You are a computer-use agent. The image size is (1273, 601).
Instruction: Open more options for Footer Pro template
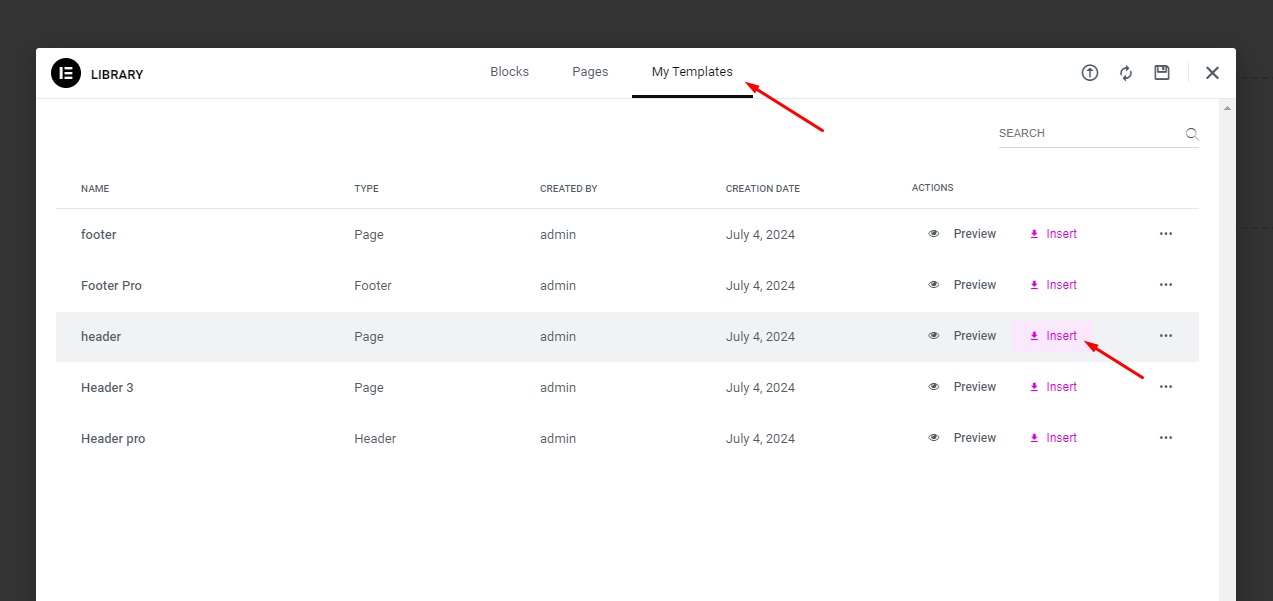[x=1165, y=285]
